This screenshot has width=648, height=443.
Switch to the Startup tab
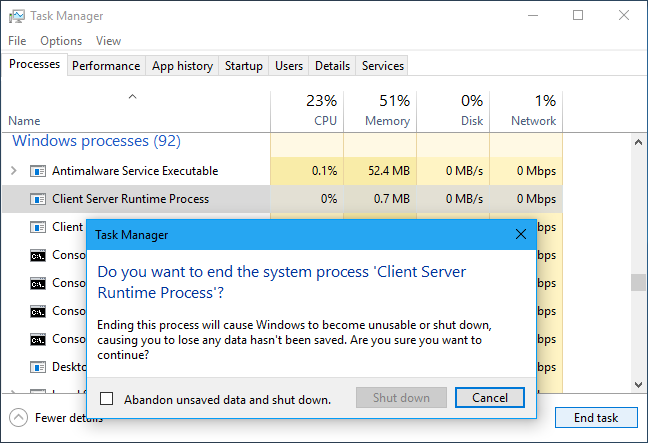(x=244, y=66)
